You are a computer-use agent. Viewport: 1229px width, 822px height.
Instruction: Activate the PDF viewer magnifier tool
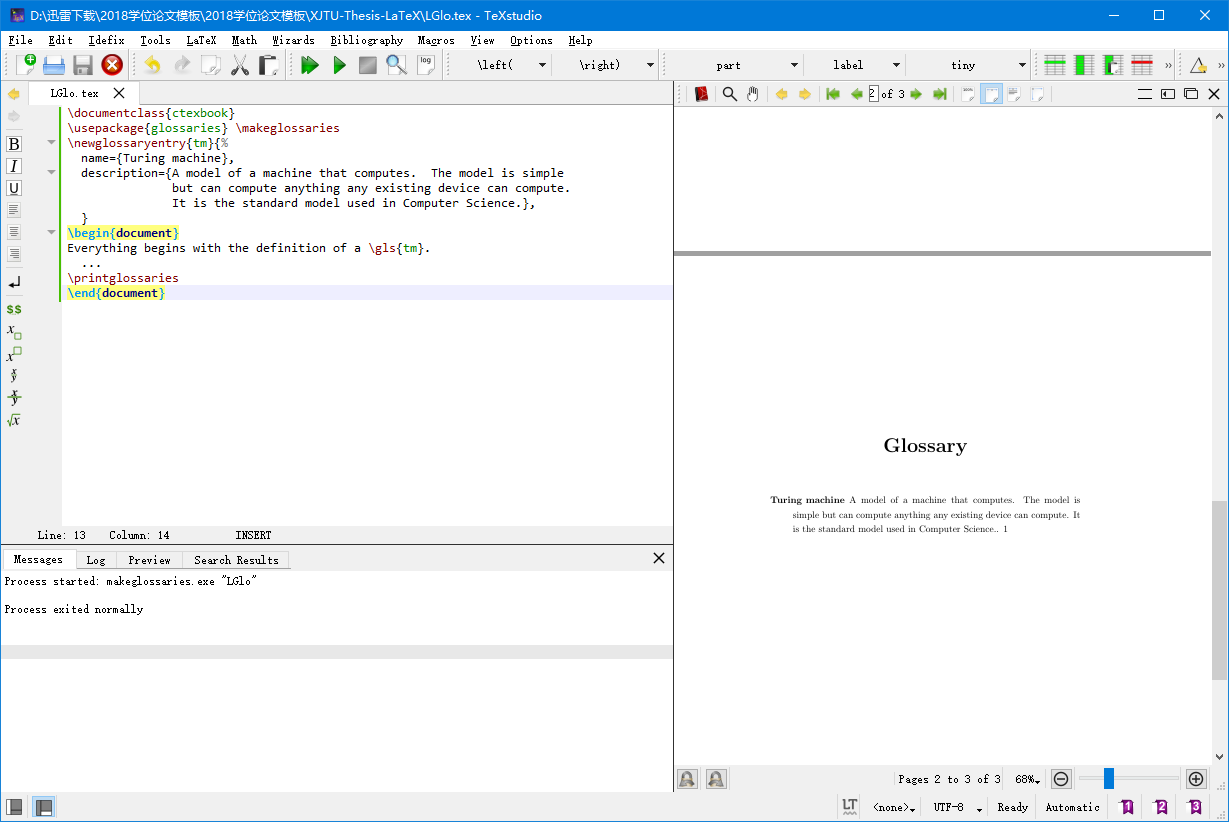coord(730,94)
